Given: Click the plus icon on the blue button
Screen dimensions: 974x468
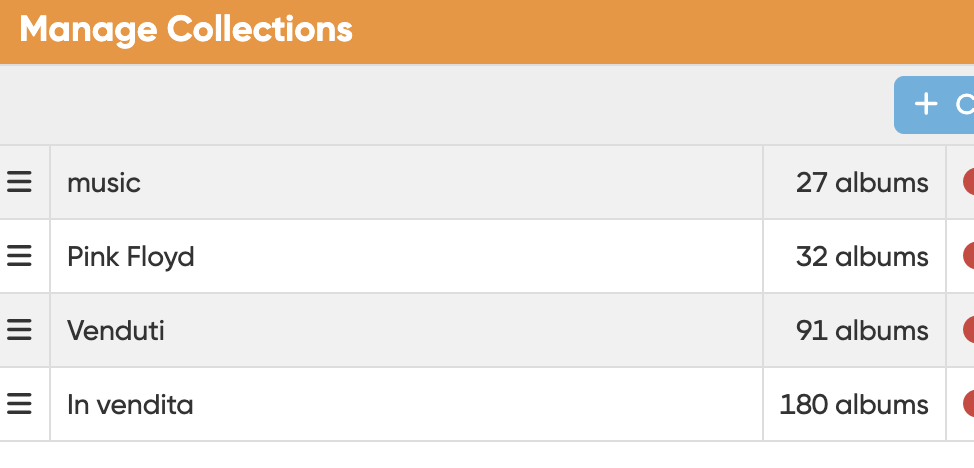Looking at the screenshot, I should 927,104.
